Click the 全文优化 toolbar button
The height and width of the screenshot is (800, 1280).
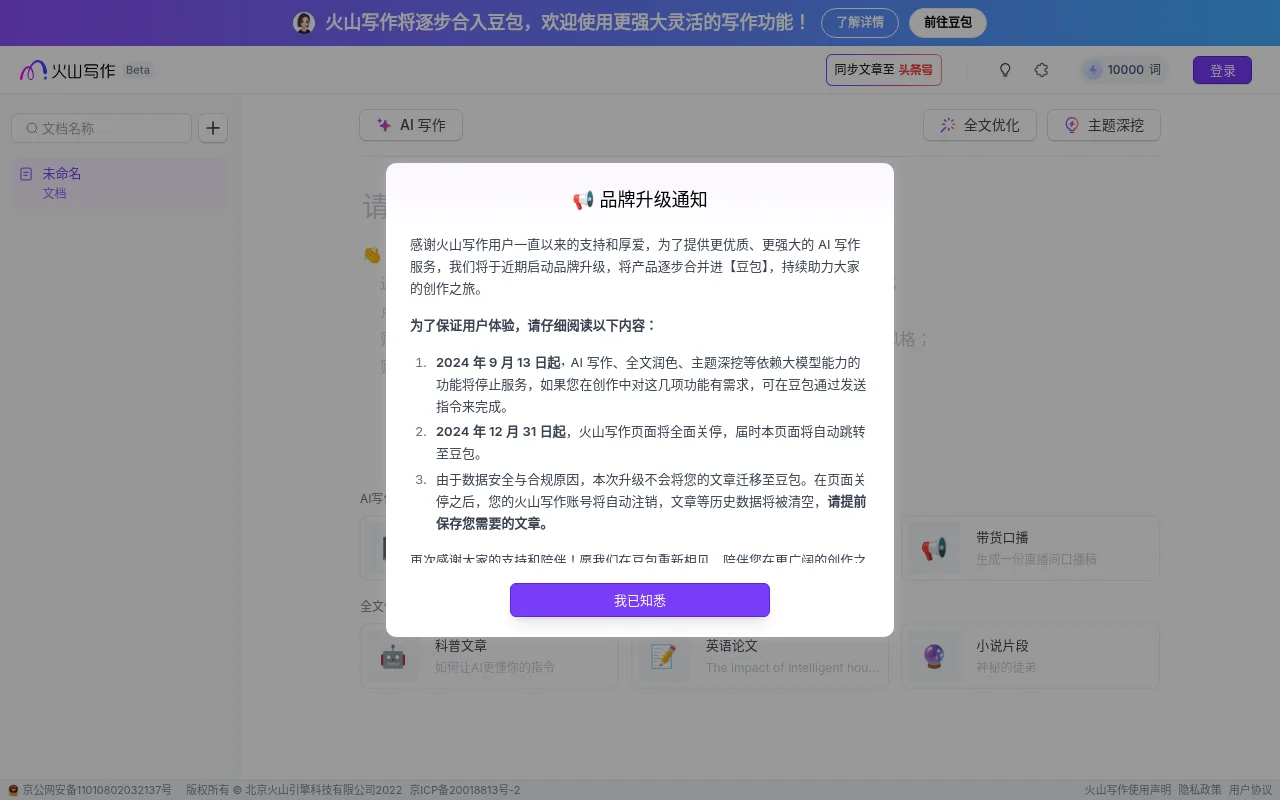click(979, 125)
